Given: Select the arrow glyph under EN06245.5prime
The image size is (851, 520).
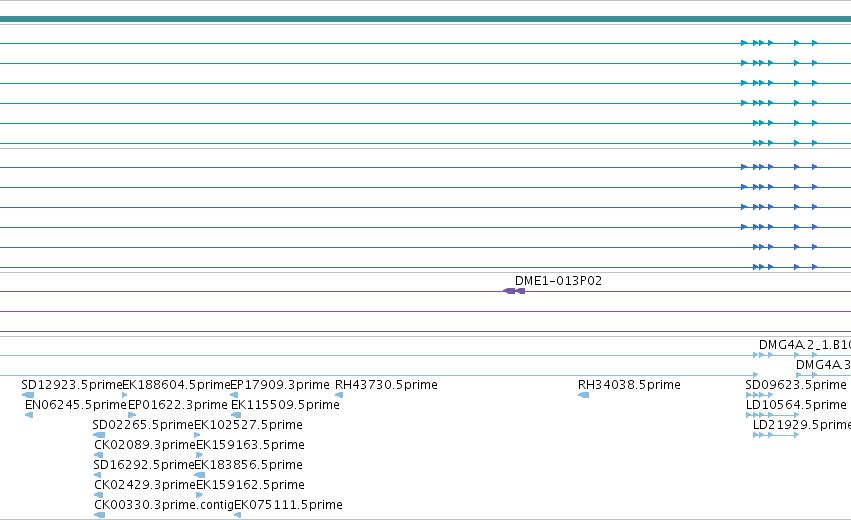Looking at the screenshot, I should tap(29, 415).
